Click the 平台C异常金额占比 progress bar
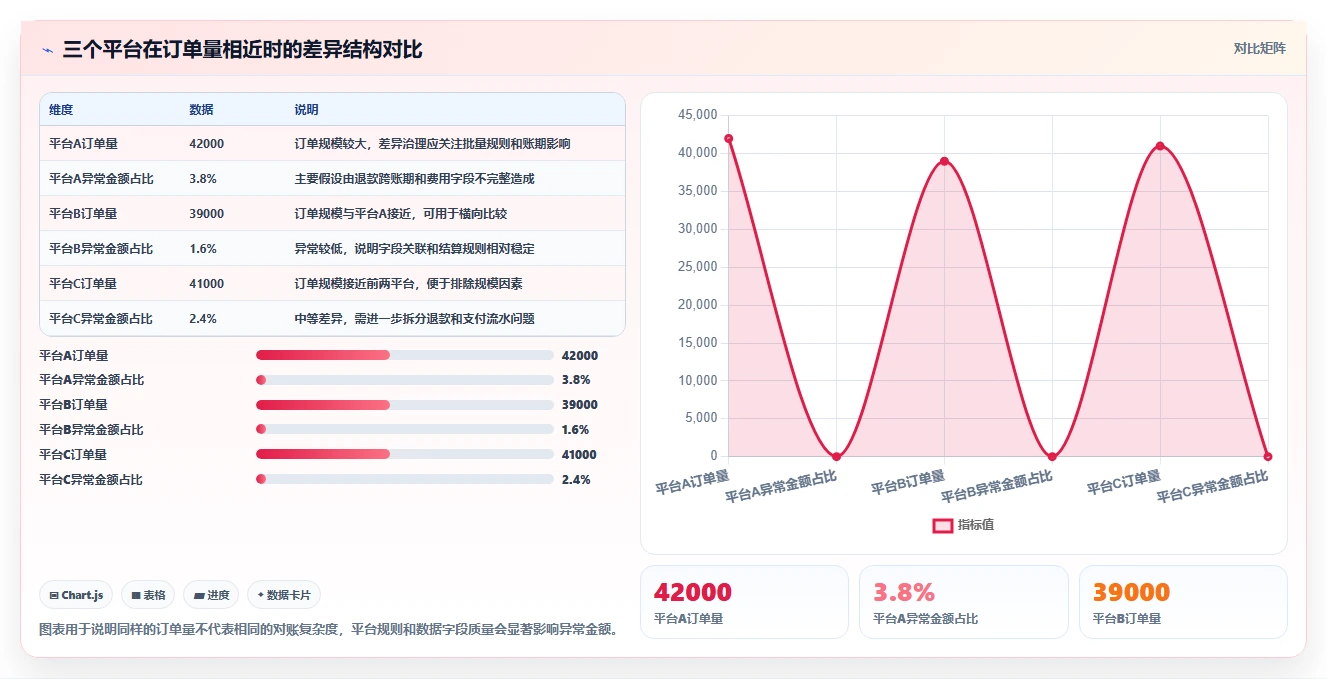This screenshot has width=1327, height=679. point(404,479)
